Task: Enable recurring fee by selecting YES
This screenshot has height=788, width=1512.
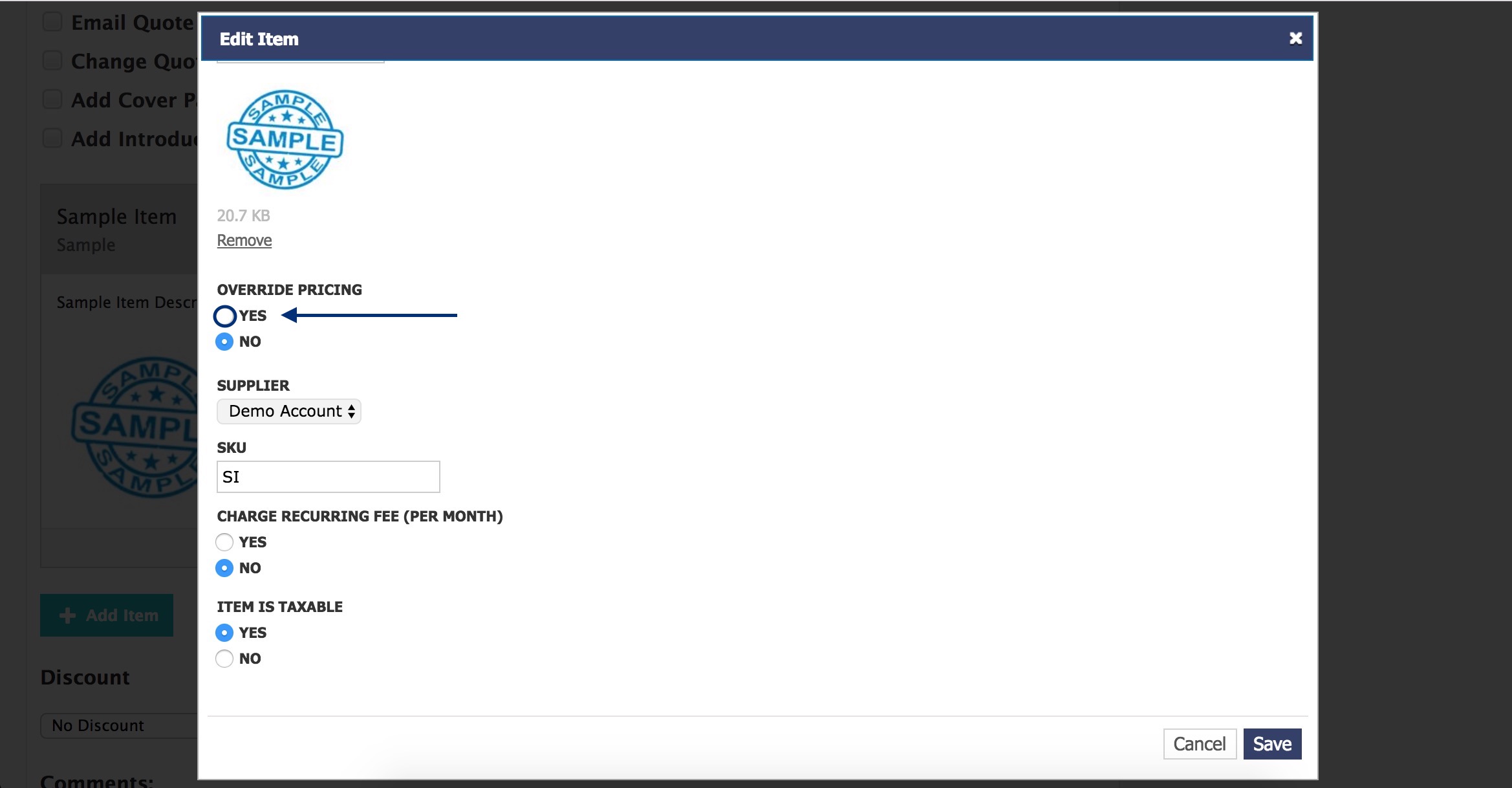Action: pyautogui.click(x=224, y=542)
